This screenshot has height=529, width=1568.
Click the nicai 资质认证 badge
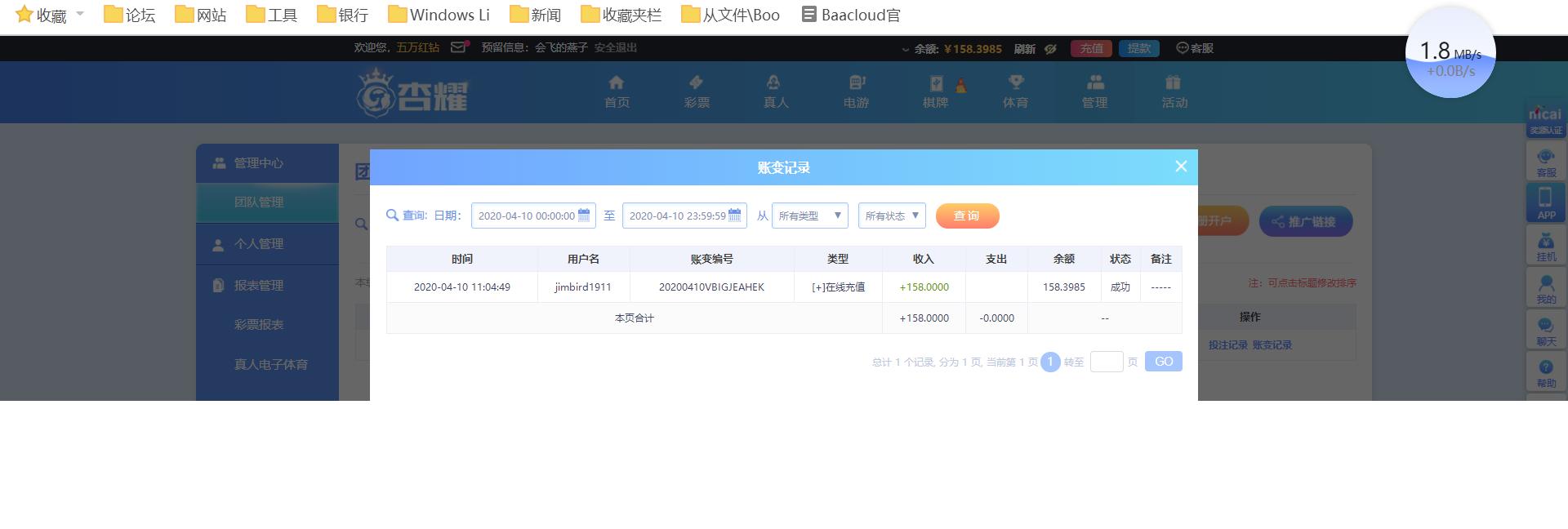1546,120
